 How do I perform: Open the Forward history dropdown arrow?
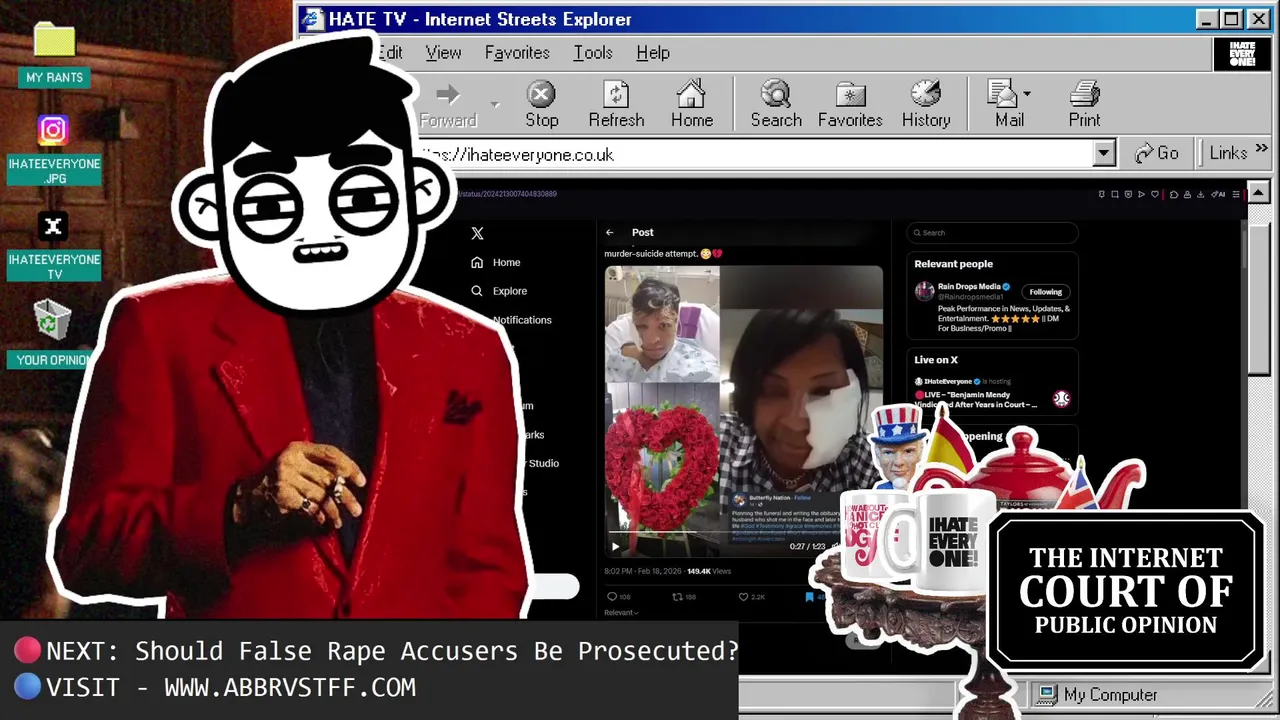tap(495, 104)
